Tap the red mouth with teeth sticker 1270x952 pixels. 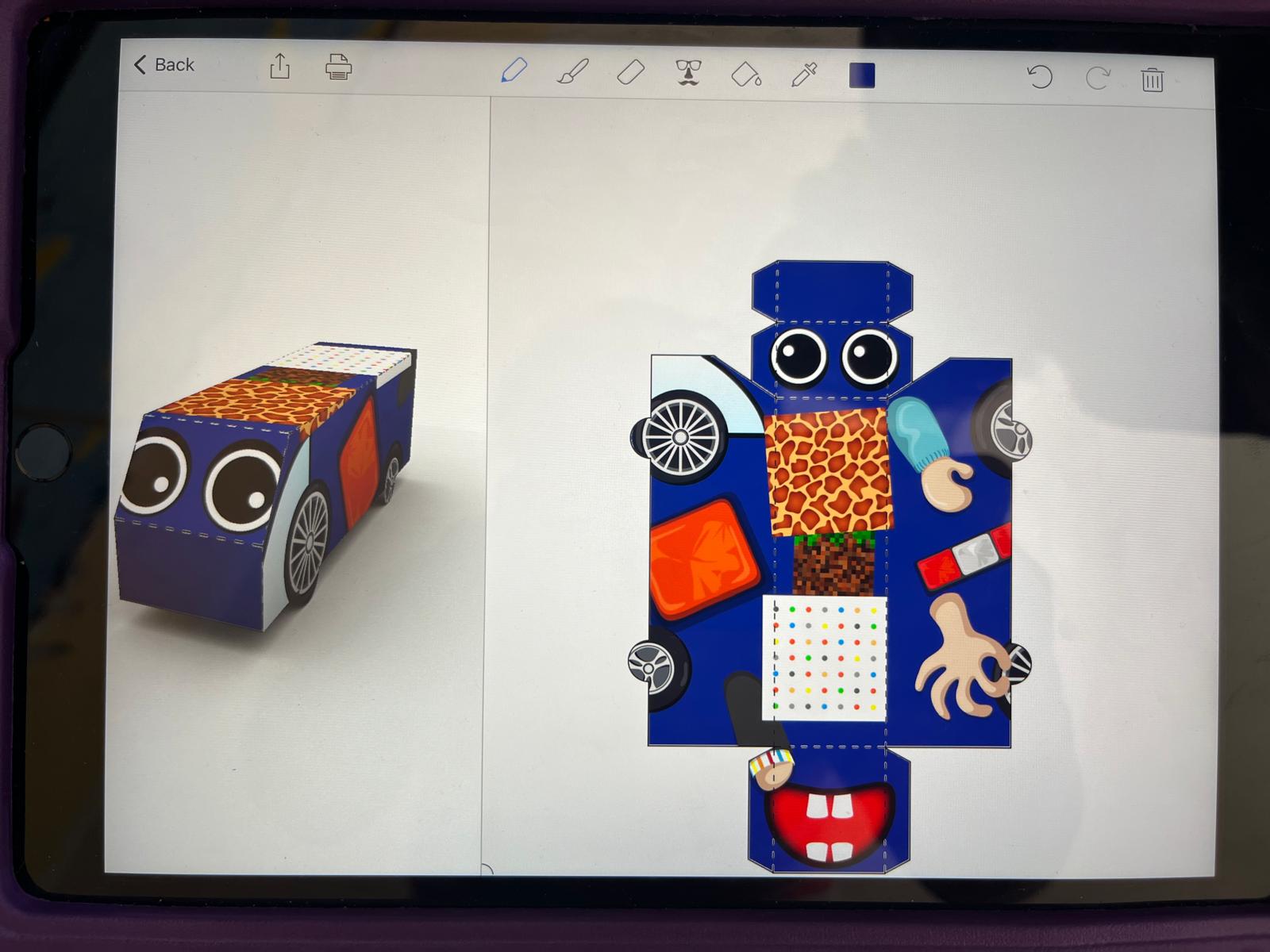pyautogui.click(x=829, y=824)
